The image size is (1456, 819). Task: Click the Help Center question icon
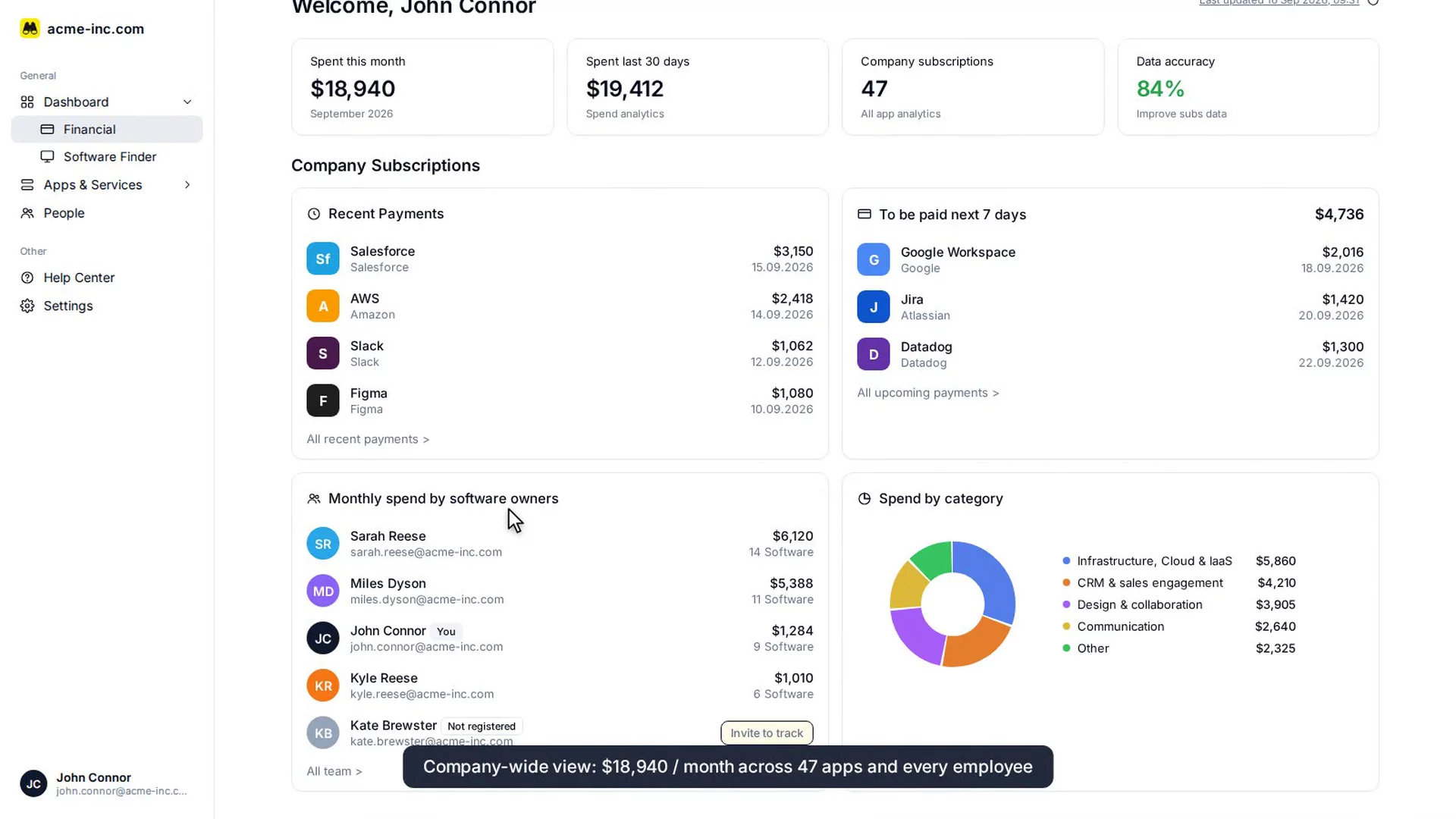27,278
